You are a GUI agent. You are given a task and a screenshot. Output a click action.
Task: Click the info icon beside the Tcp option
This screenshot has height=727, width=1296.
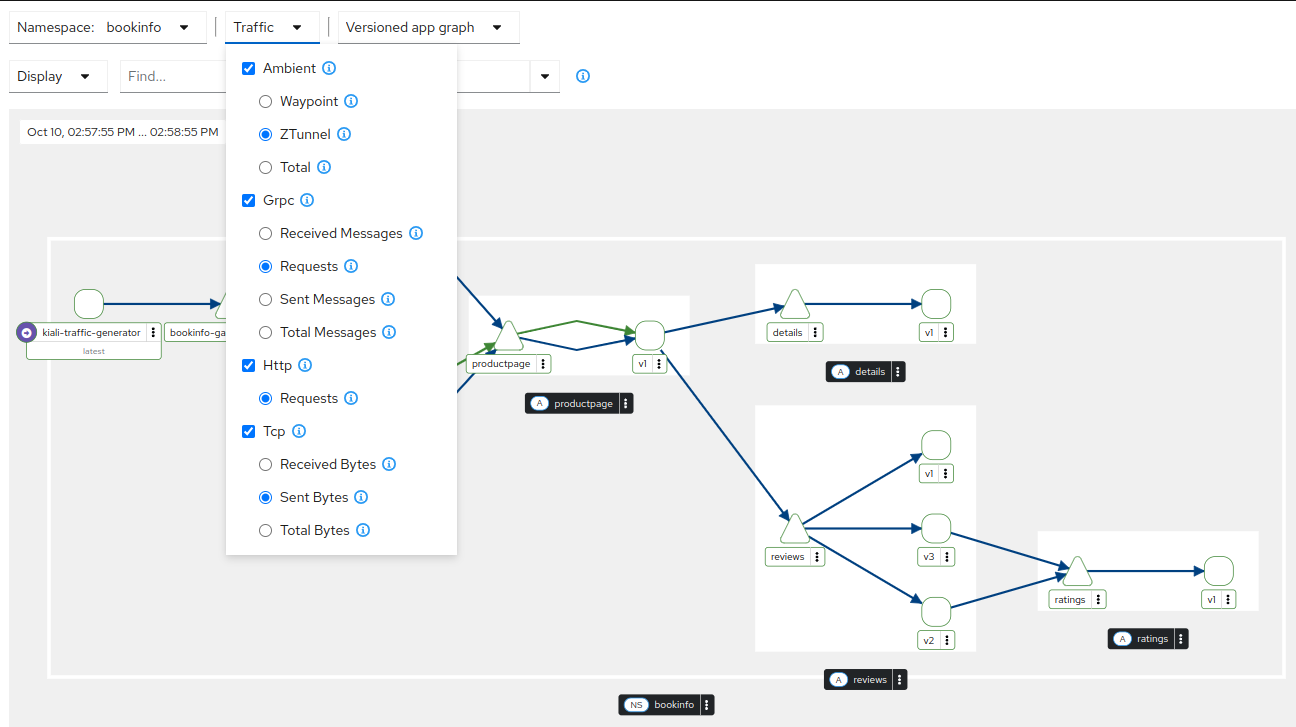(298, 431)
